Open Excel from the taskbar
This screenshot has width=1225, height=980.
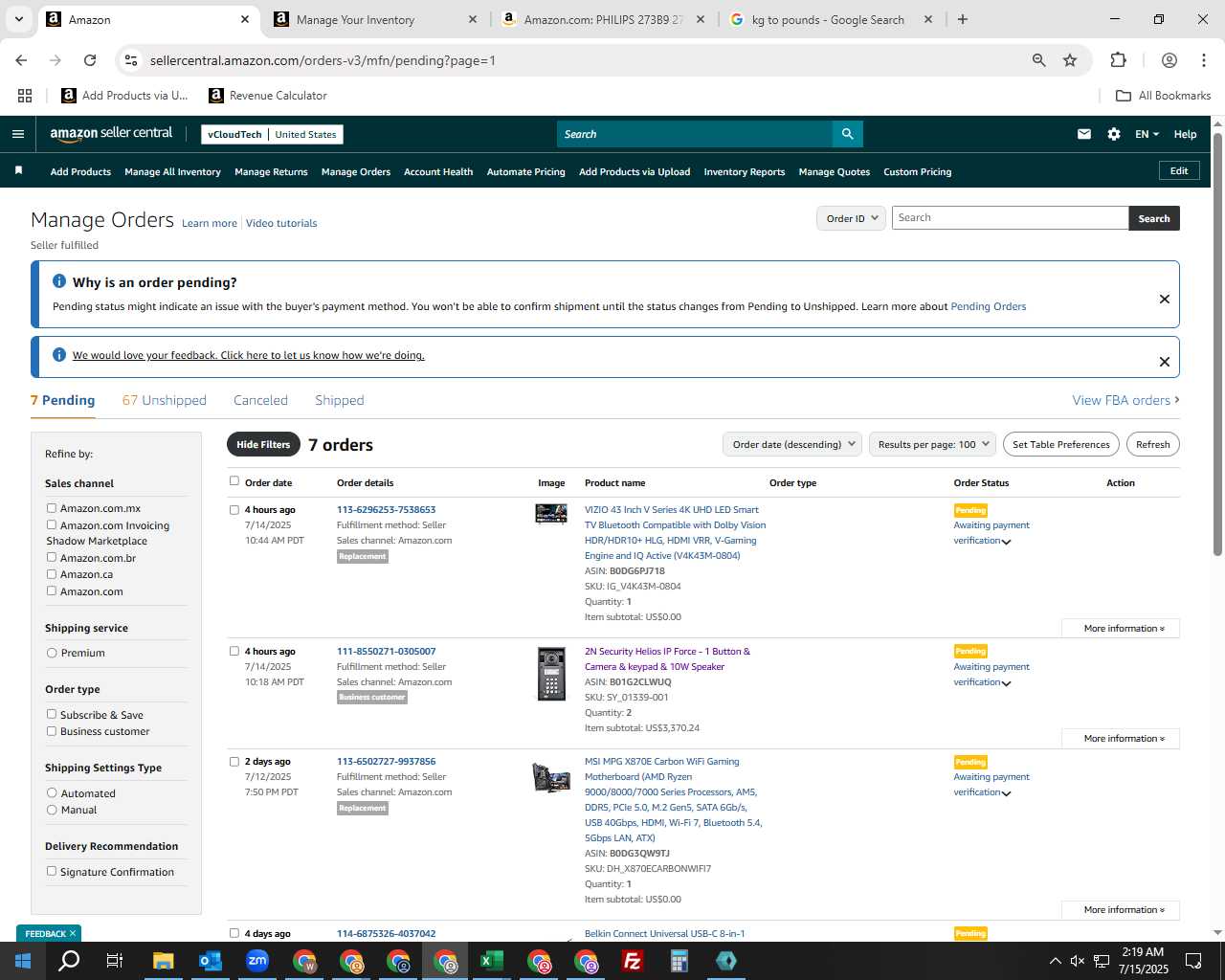(x=492, y=961)
